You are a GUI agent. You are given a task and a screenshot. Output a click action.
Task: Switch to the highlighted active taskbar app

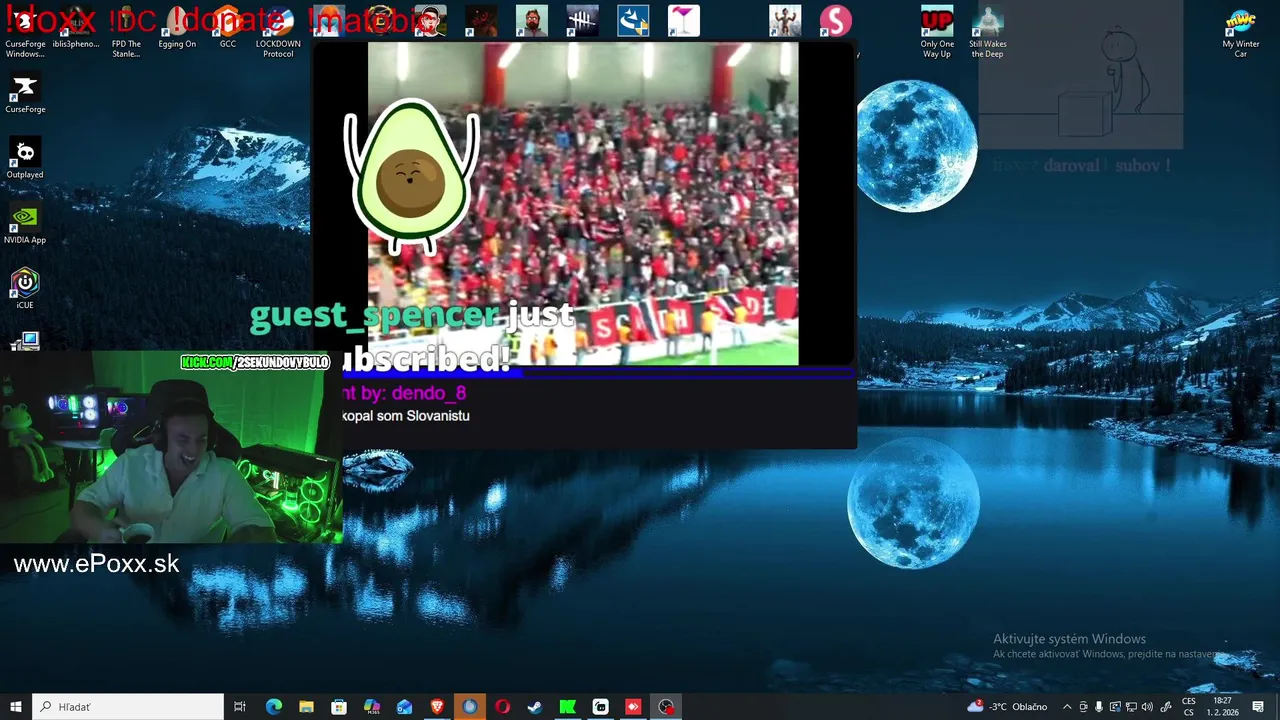coord(470,707)
